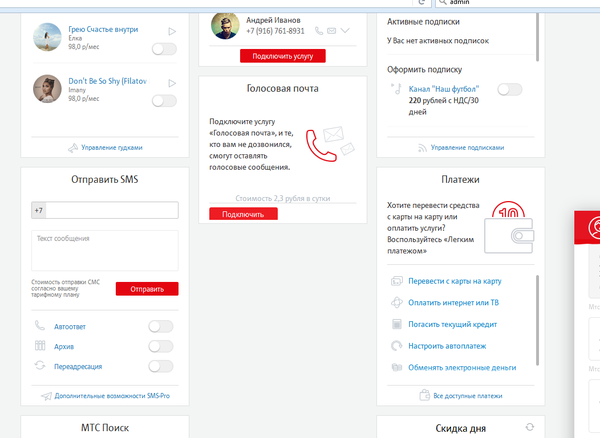The height and width of the screenshot is (438, 600).
Task: Toggle the Канал 'Наш футбол' subscription
Action: [x=509, y=90]
